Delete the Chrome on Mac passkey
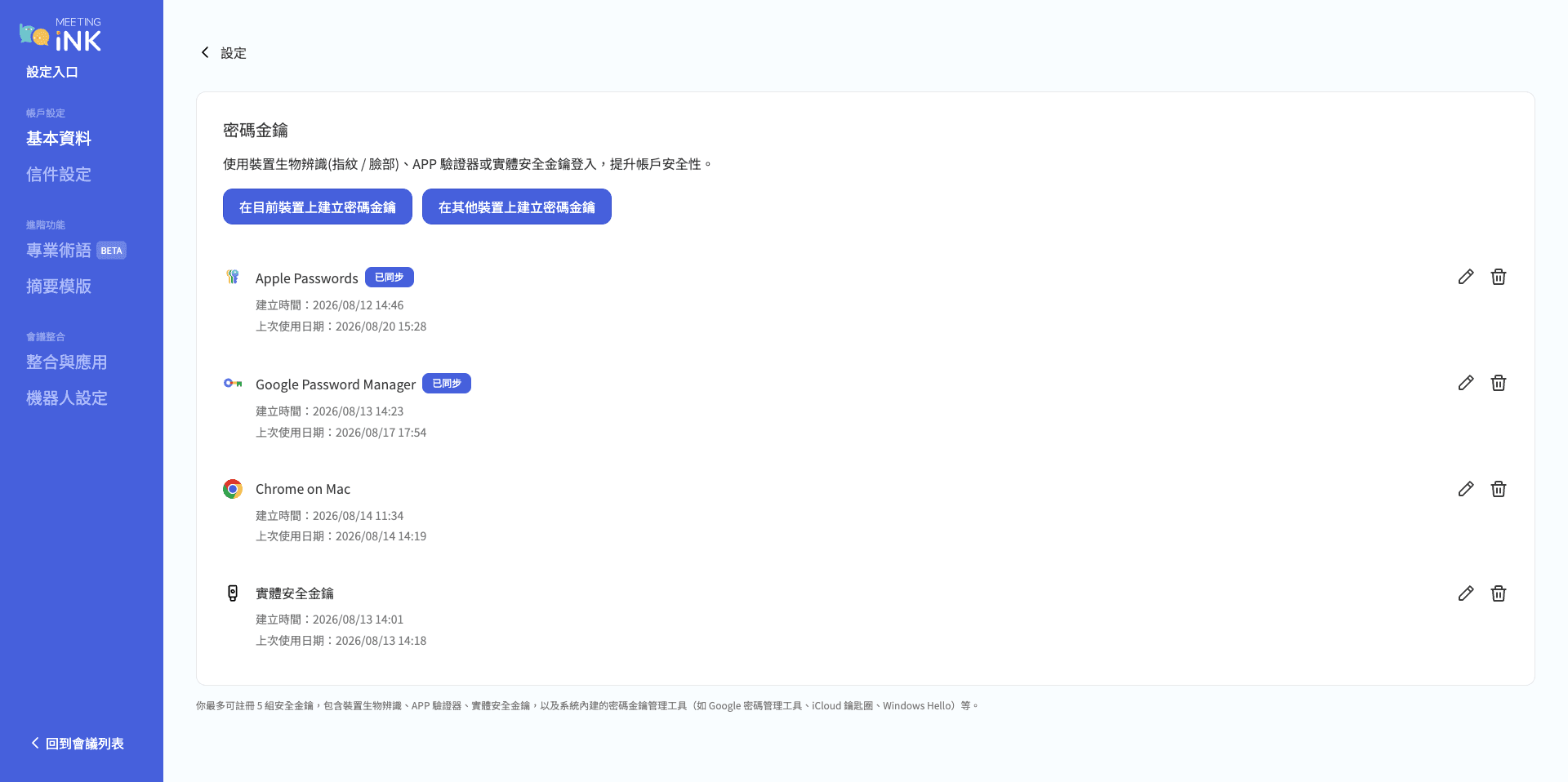The width and height of the screenshot is (1568, 782). [x=1499, y=489]
